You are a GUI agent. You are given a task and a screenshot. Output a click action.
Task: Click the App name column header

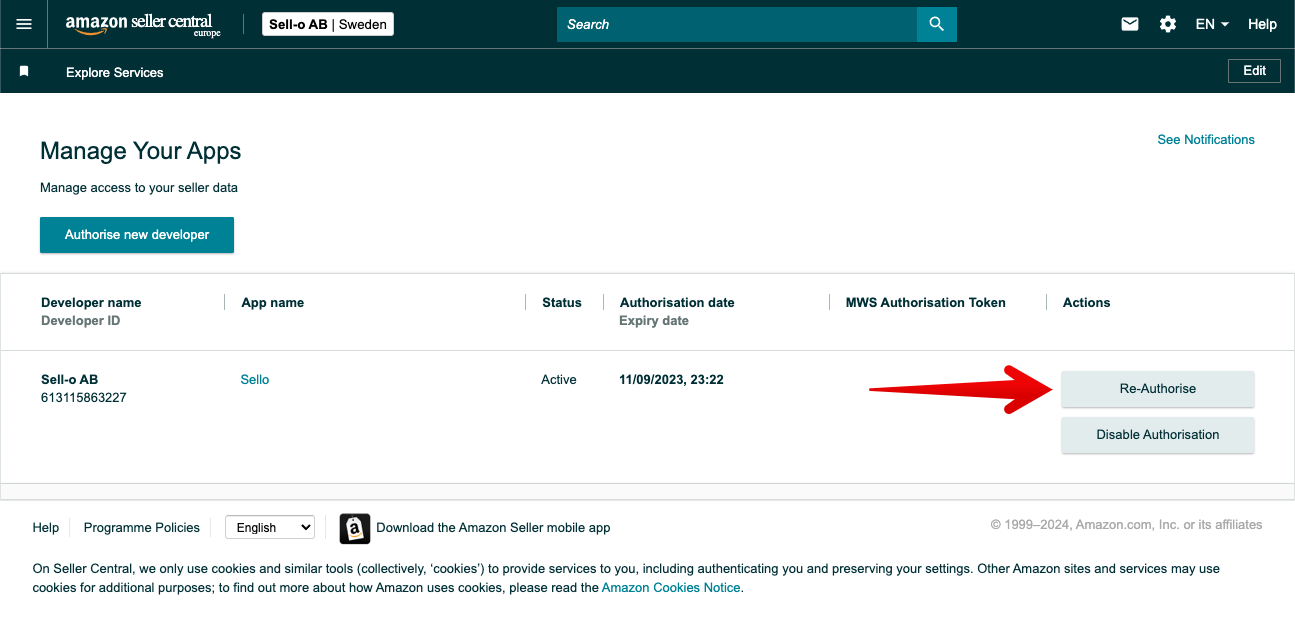273,302
